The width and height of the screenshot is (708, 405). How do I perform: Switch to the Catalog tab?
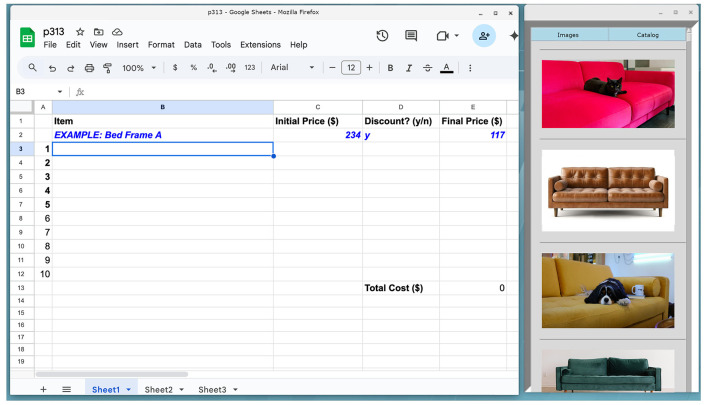coord(647,35)
